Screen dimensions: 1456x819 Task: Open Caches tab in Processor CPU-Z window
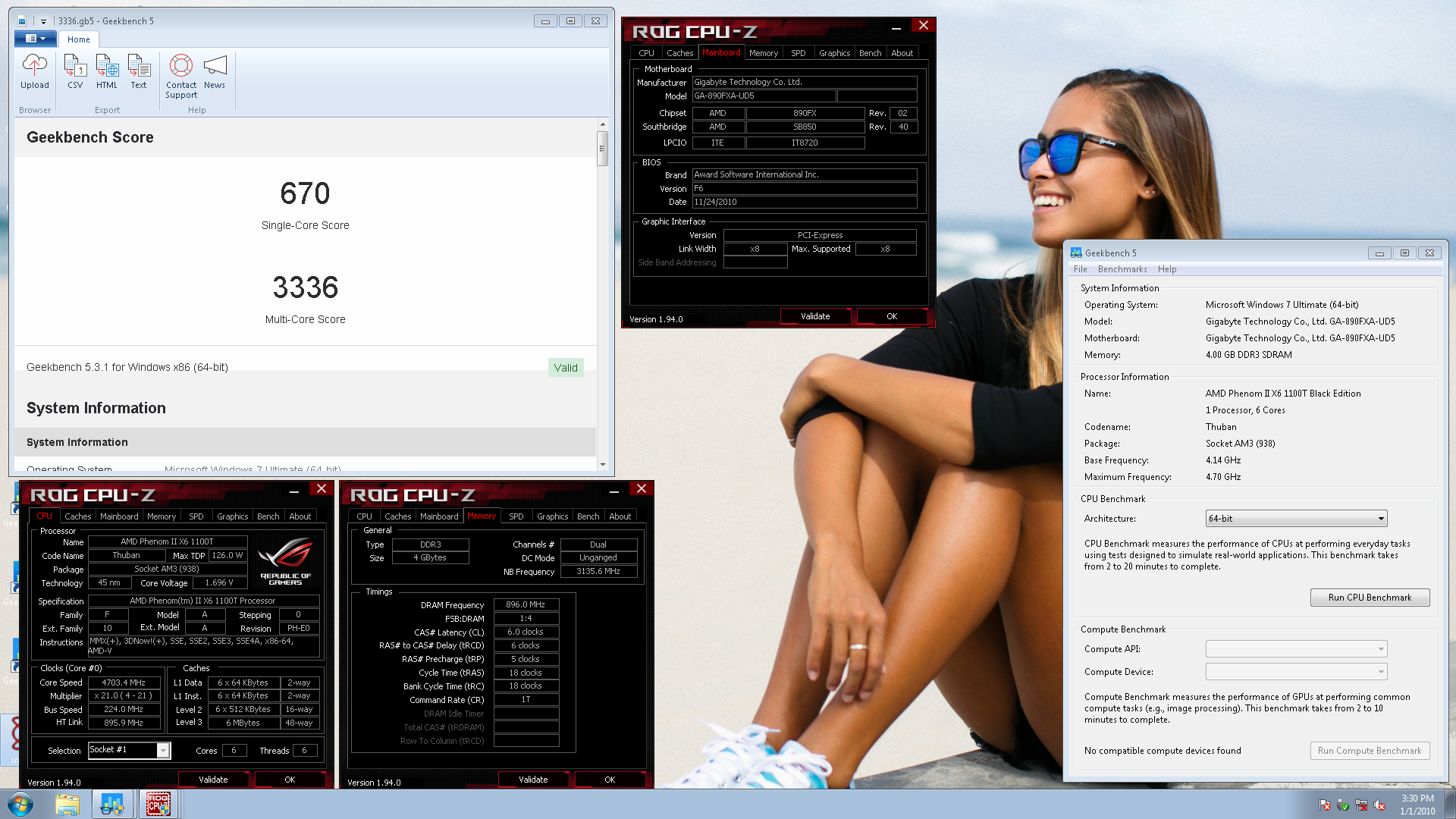click(x=77, y=516)
